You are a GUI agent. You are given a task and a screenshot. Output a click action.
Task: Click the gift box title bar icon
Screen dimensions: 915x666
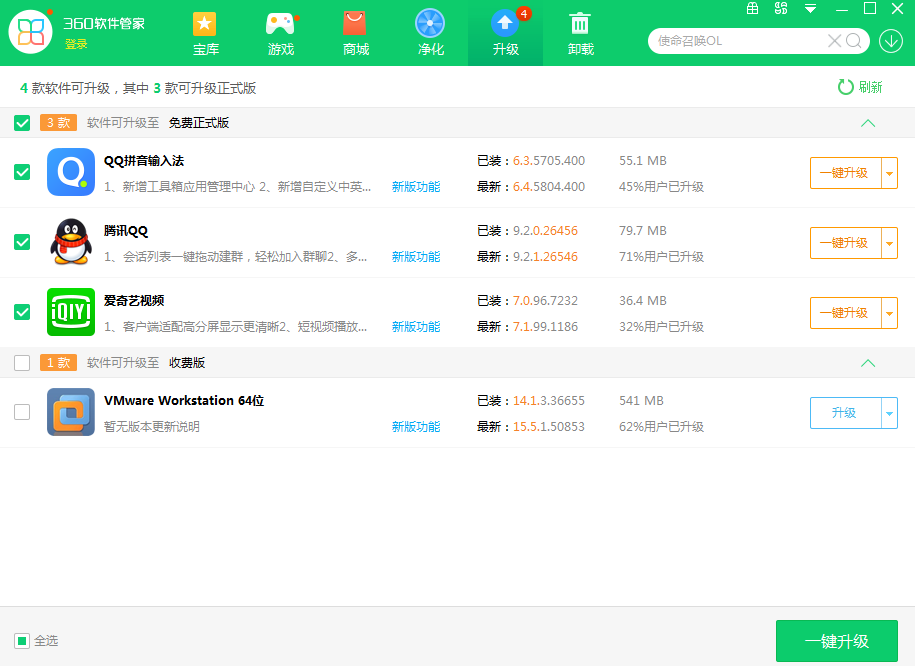753,8
